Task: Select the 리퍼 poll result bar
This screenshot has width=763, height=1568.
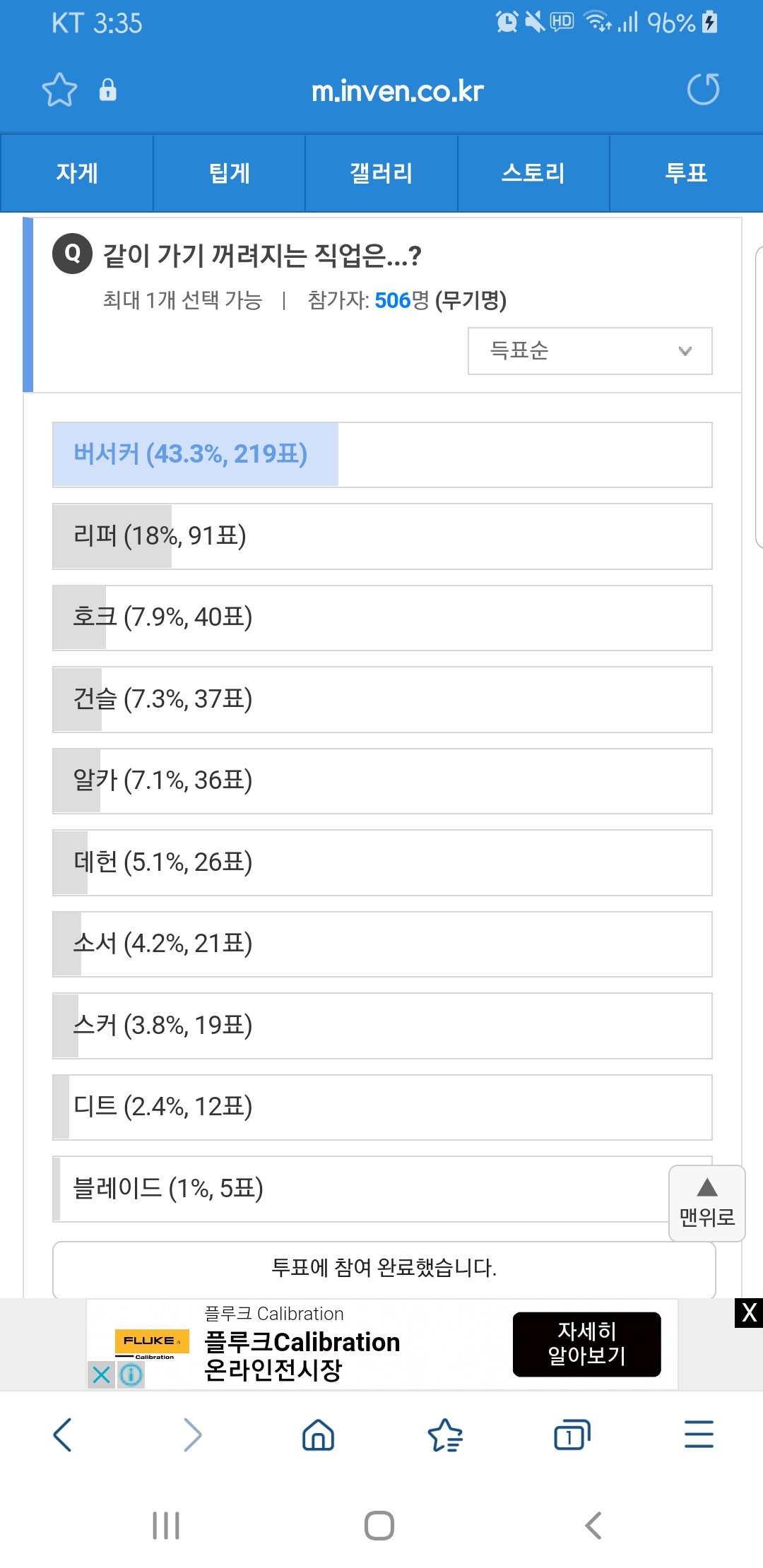Action: pos(381,536)
